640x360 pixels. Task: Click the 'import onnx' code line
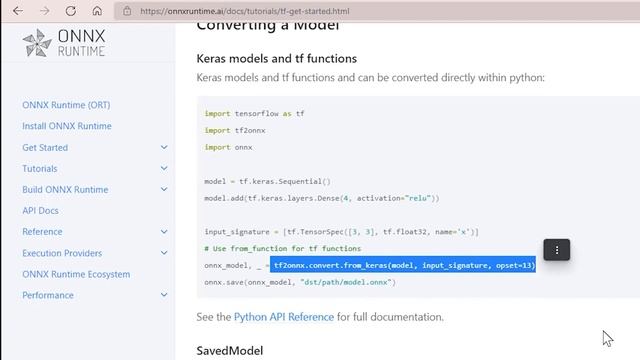[228, 147]
